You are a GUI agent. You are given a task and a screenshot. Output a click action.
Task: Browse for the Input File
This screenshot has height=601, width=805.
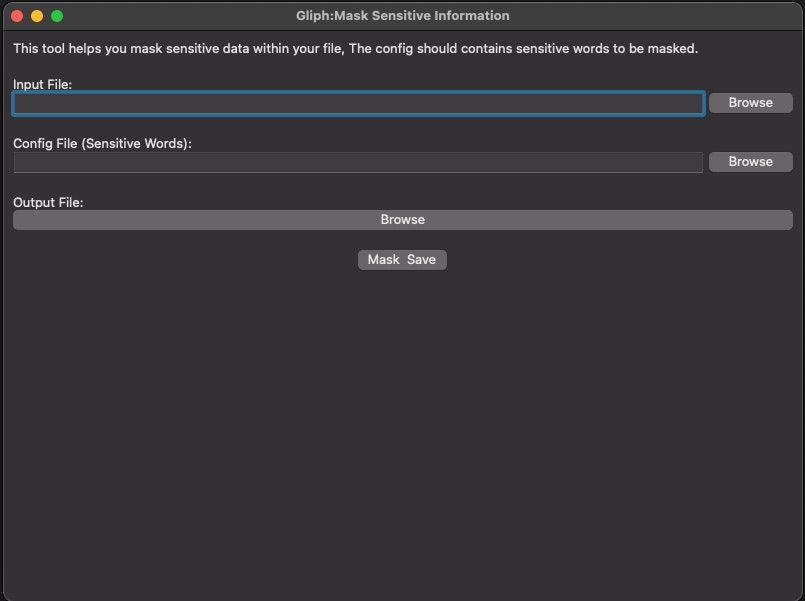point(750,103)
